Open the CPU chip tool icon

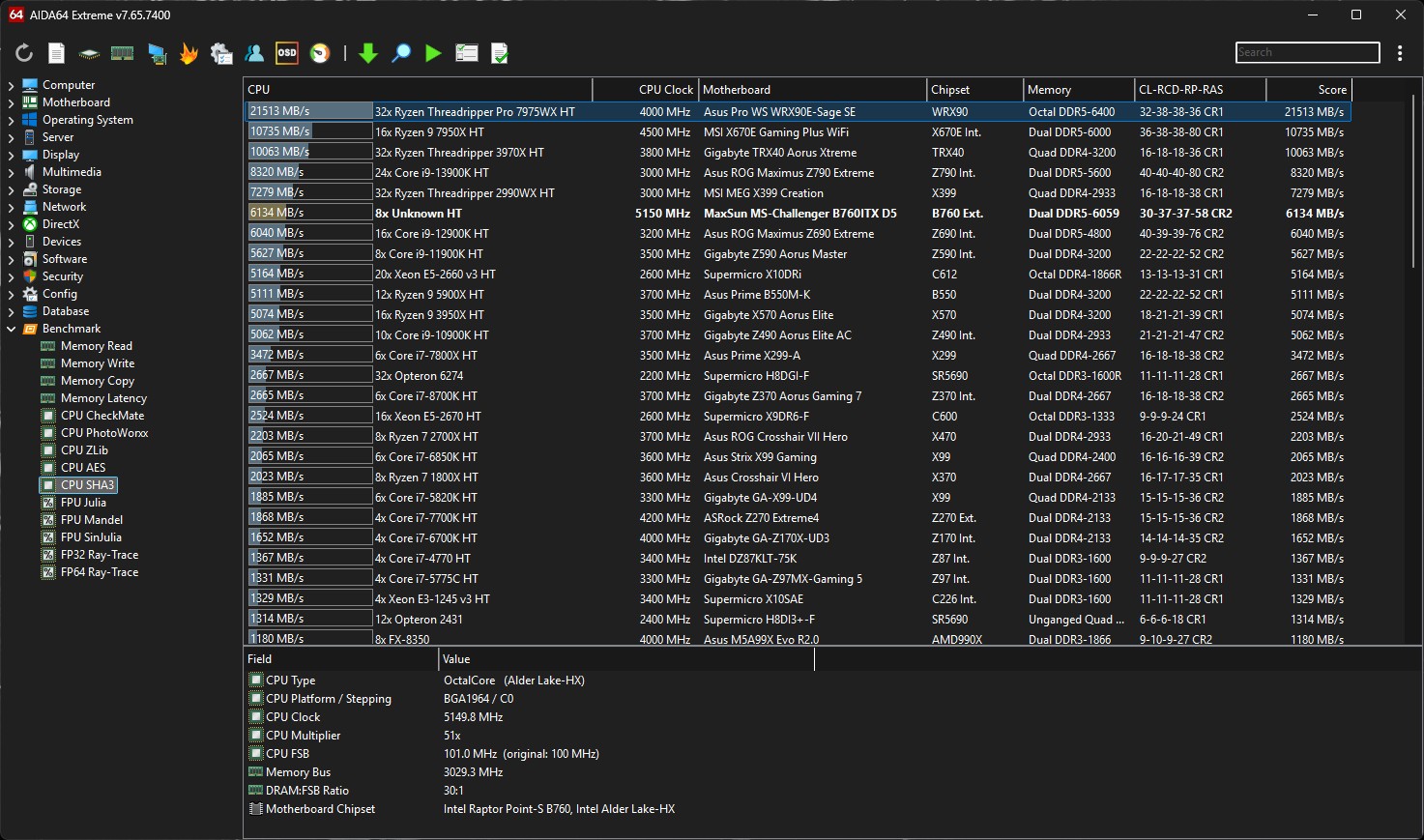tap(89, 53)
